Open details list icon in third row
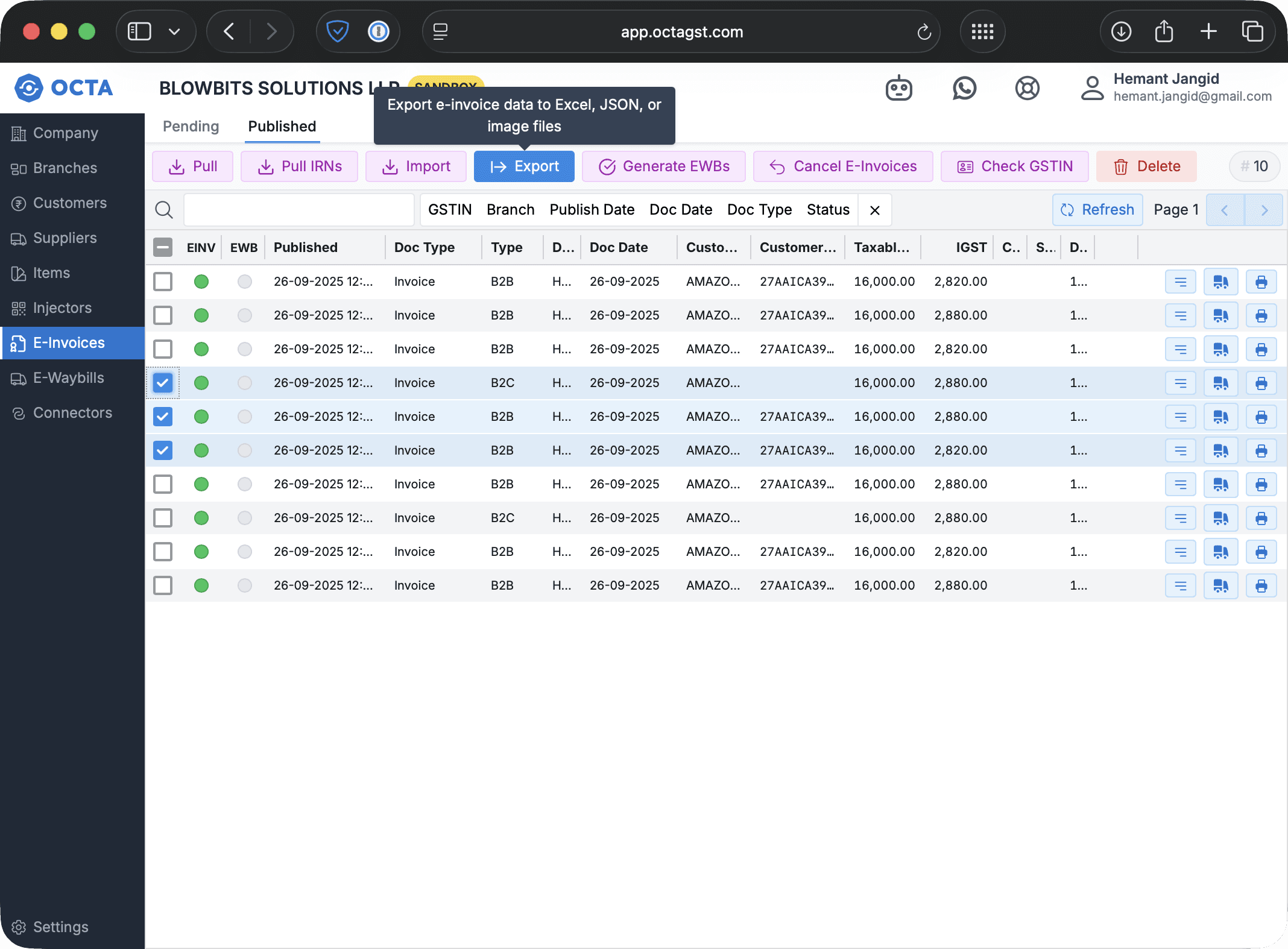 click(x=1180, y=350)
